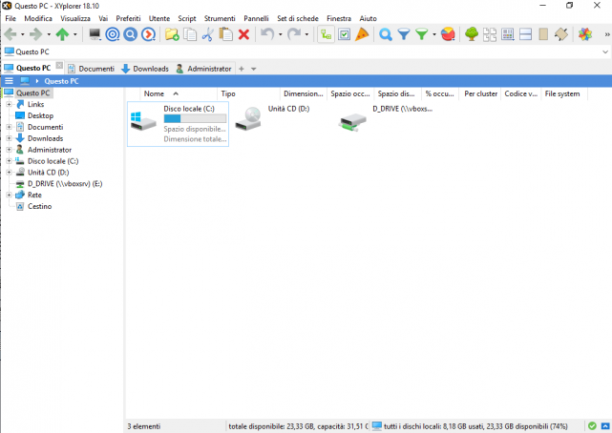Click the red X Delete icon
This screenshot has width=612, height=433.
point(244,34)
